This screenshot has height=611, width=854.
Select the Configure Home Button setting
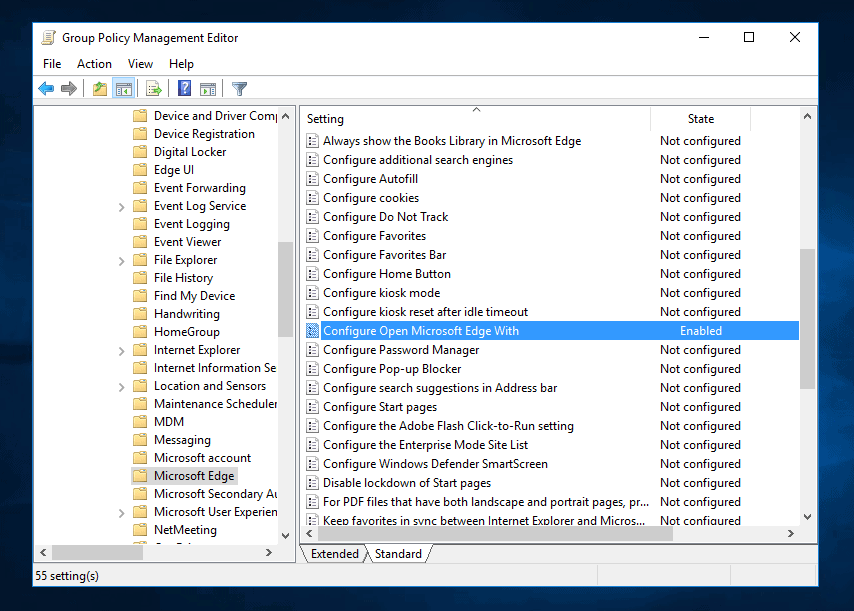[x=387, y=274]
